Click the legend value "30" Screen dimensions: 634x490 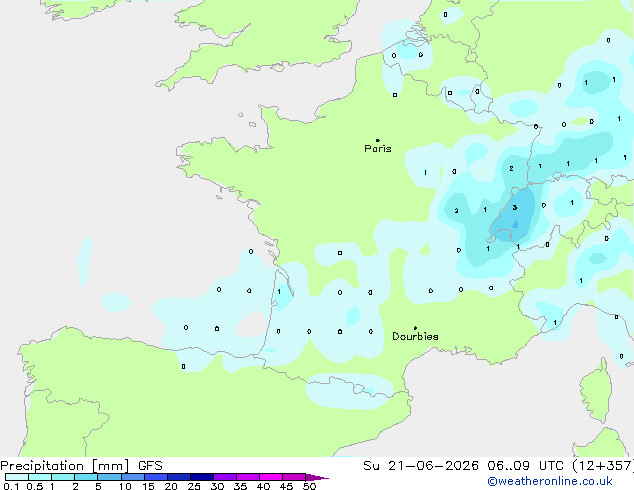(x=217, y=486)
